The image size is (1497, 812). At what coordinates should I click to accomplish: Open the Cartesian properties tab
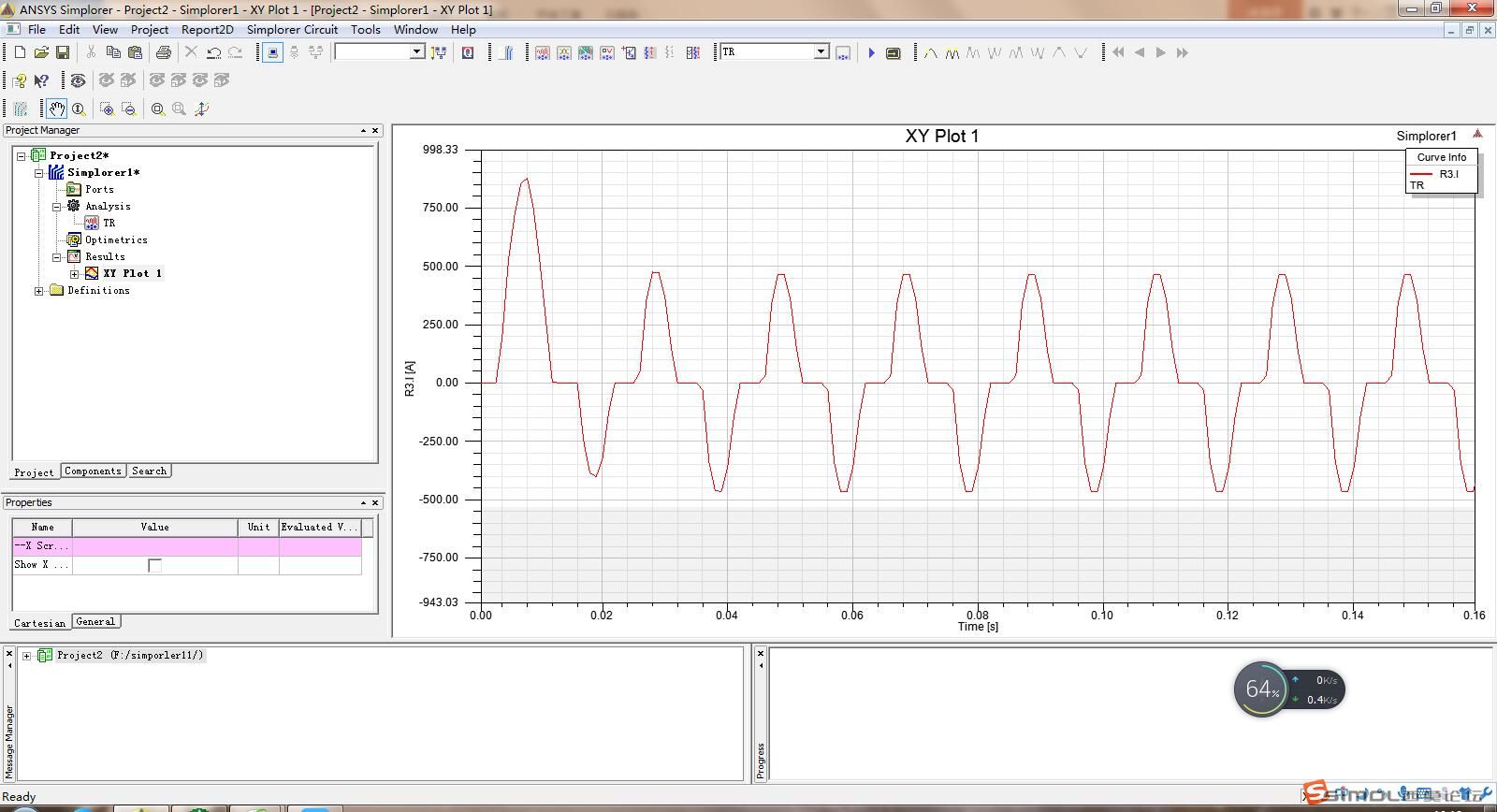[x=40, y=623]
